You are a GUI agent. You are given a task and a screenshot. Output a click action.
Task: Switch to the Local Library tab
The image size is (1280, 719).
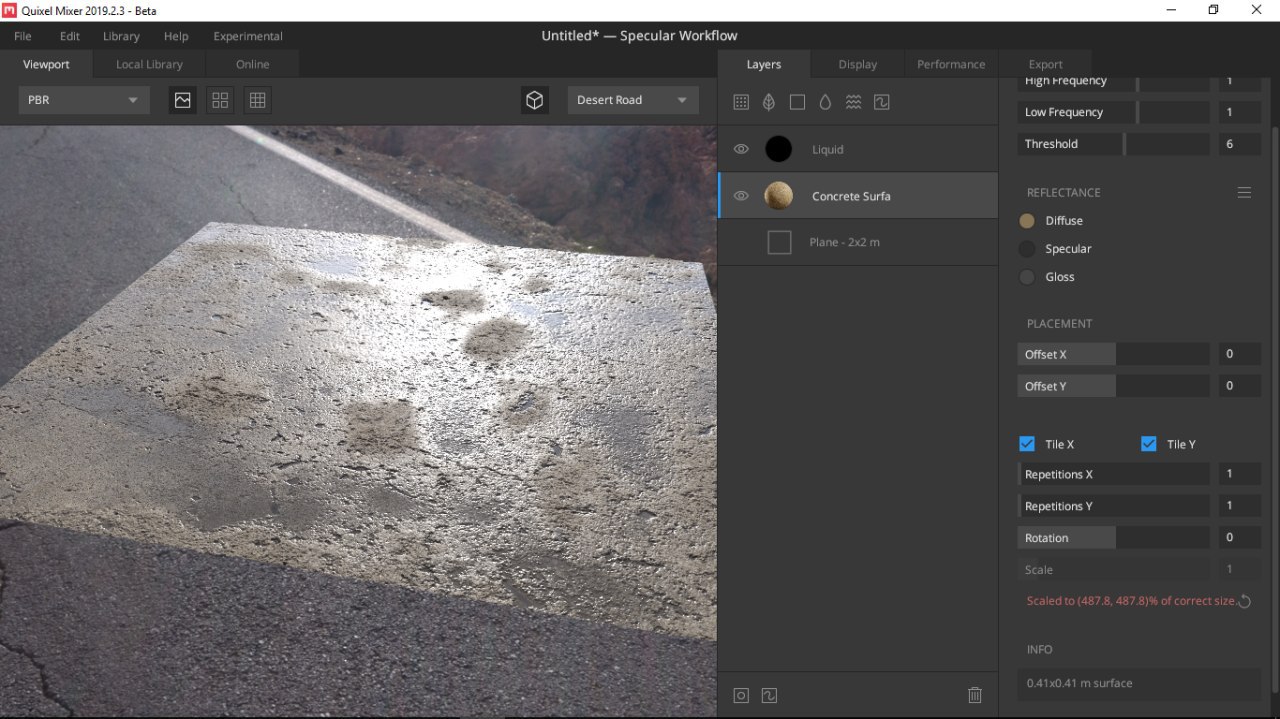click(x=149, y=64)
